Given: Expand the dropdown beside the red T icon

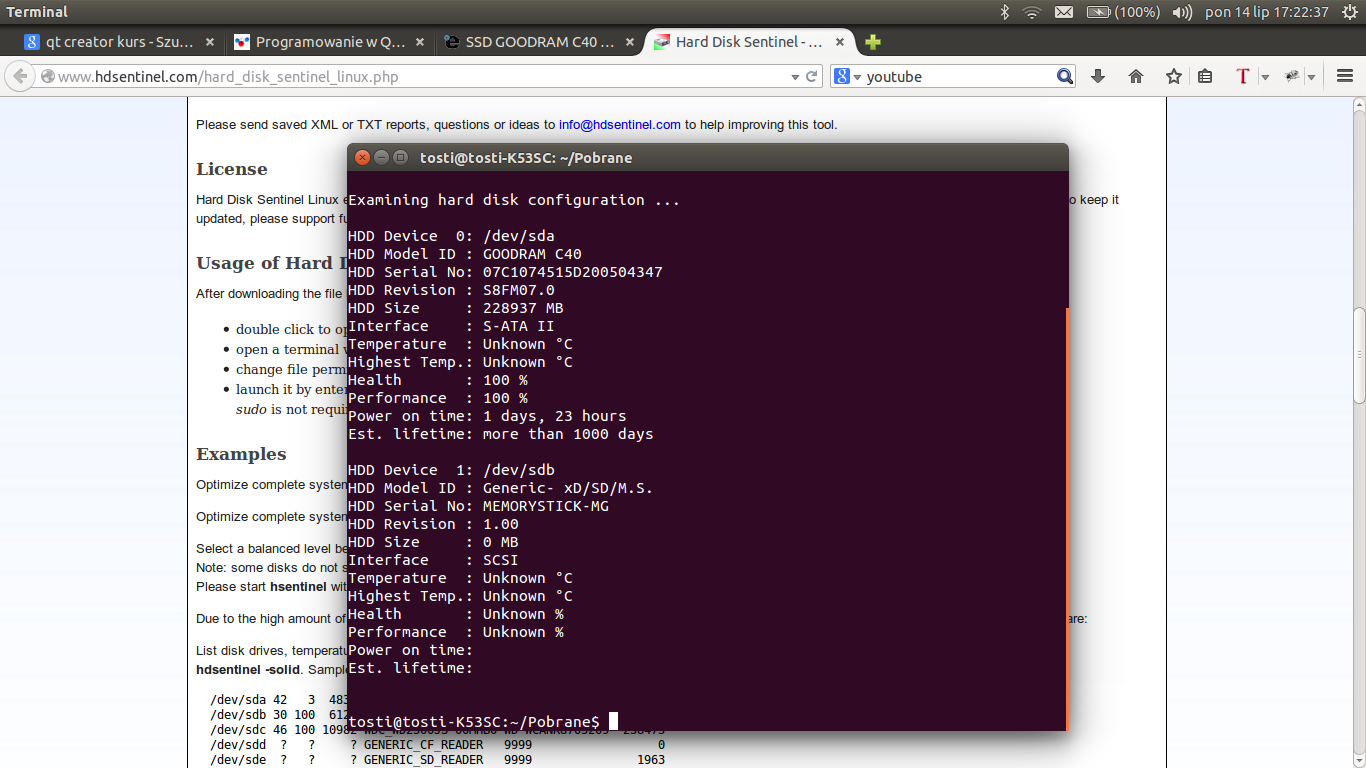Looking at the screenshot, I should [1264, 76].
